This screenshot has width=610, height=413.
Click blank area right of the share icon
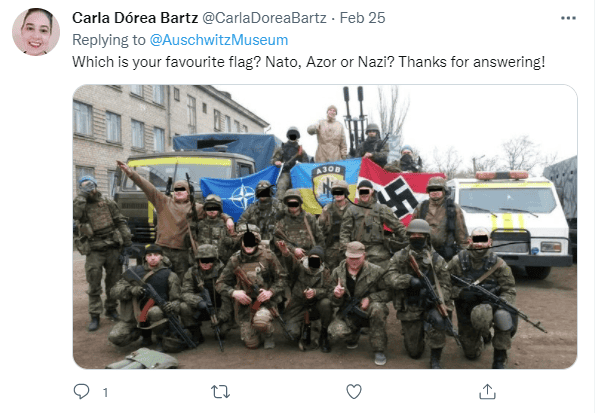click(x=541, y=392)
